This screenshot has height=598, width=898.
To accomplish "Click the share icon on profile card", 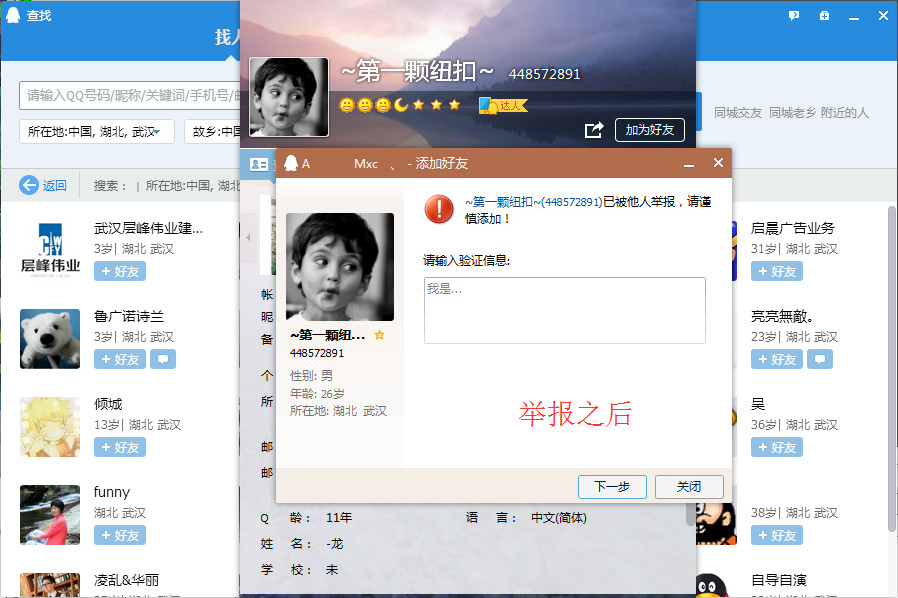I will [593, 130].
